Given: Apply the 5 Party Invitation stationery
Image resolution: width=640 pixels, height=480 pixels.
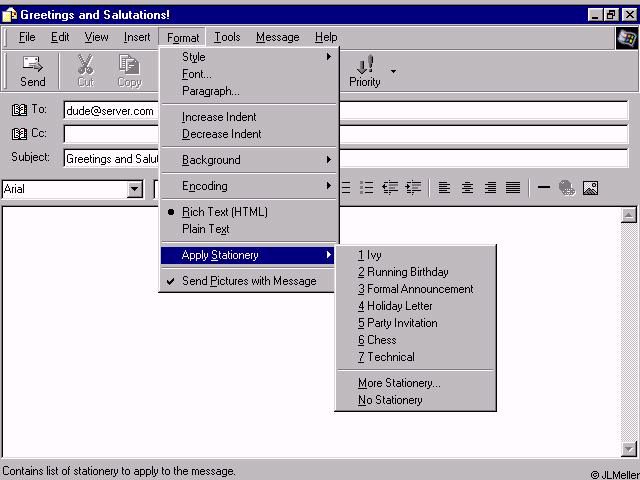Looking at the screenshot, I should click(416, 323).
